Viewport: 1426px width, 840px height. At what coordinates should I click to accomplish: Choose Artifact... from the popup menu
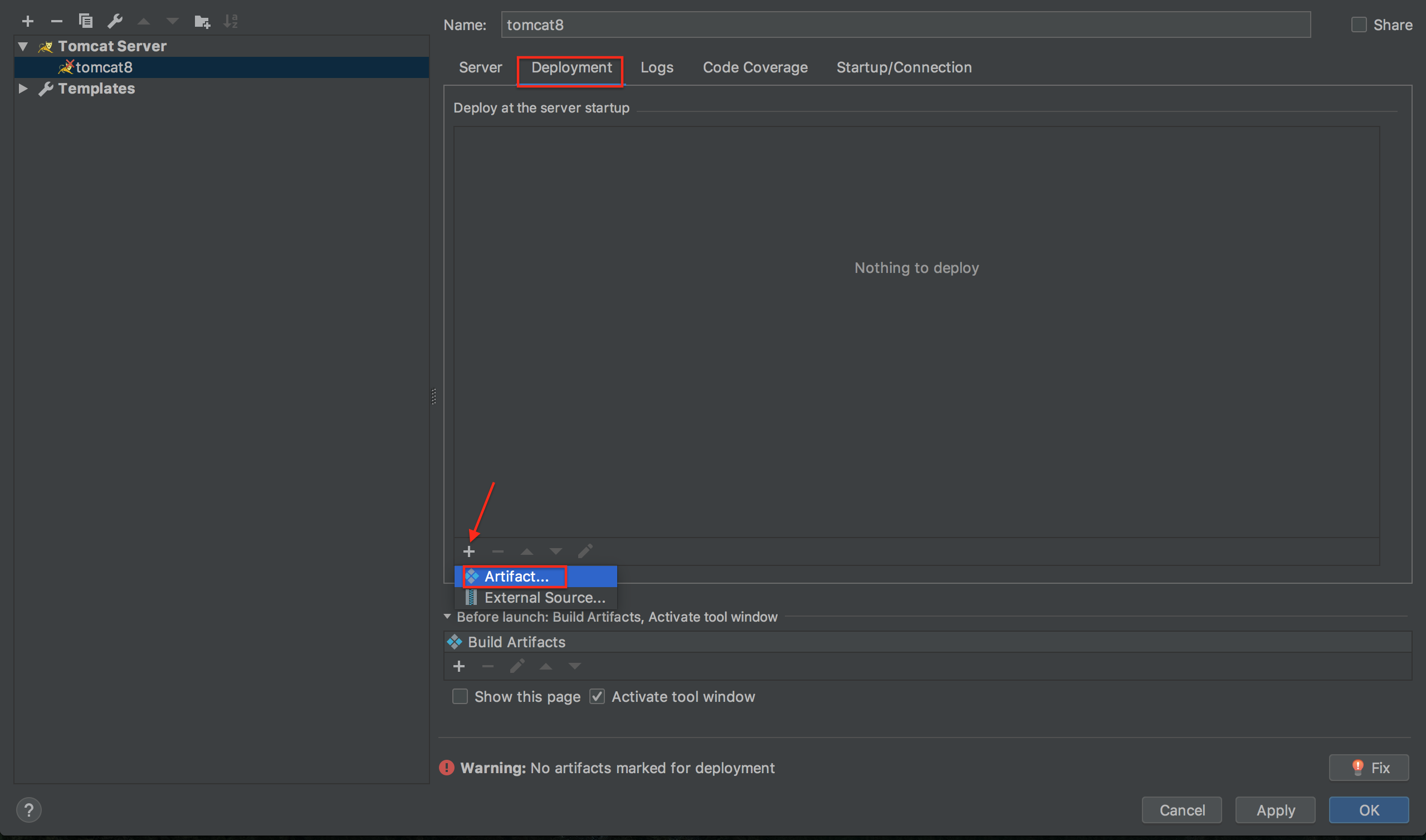click(x=516, y=576)
